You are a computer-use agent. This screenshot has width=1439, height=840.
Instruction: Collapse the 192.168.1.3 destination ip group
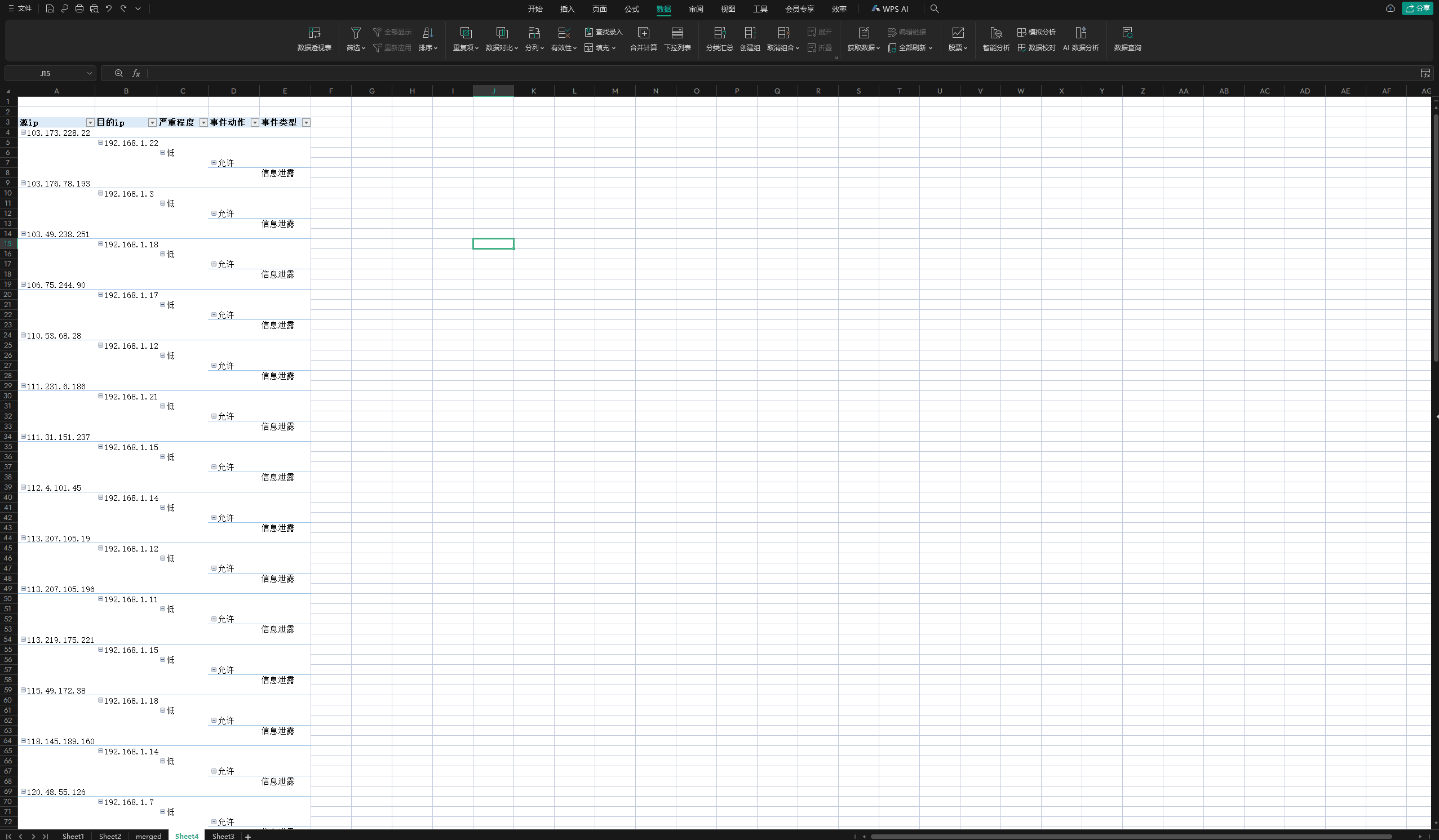(100, 193)
